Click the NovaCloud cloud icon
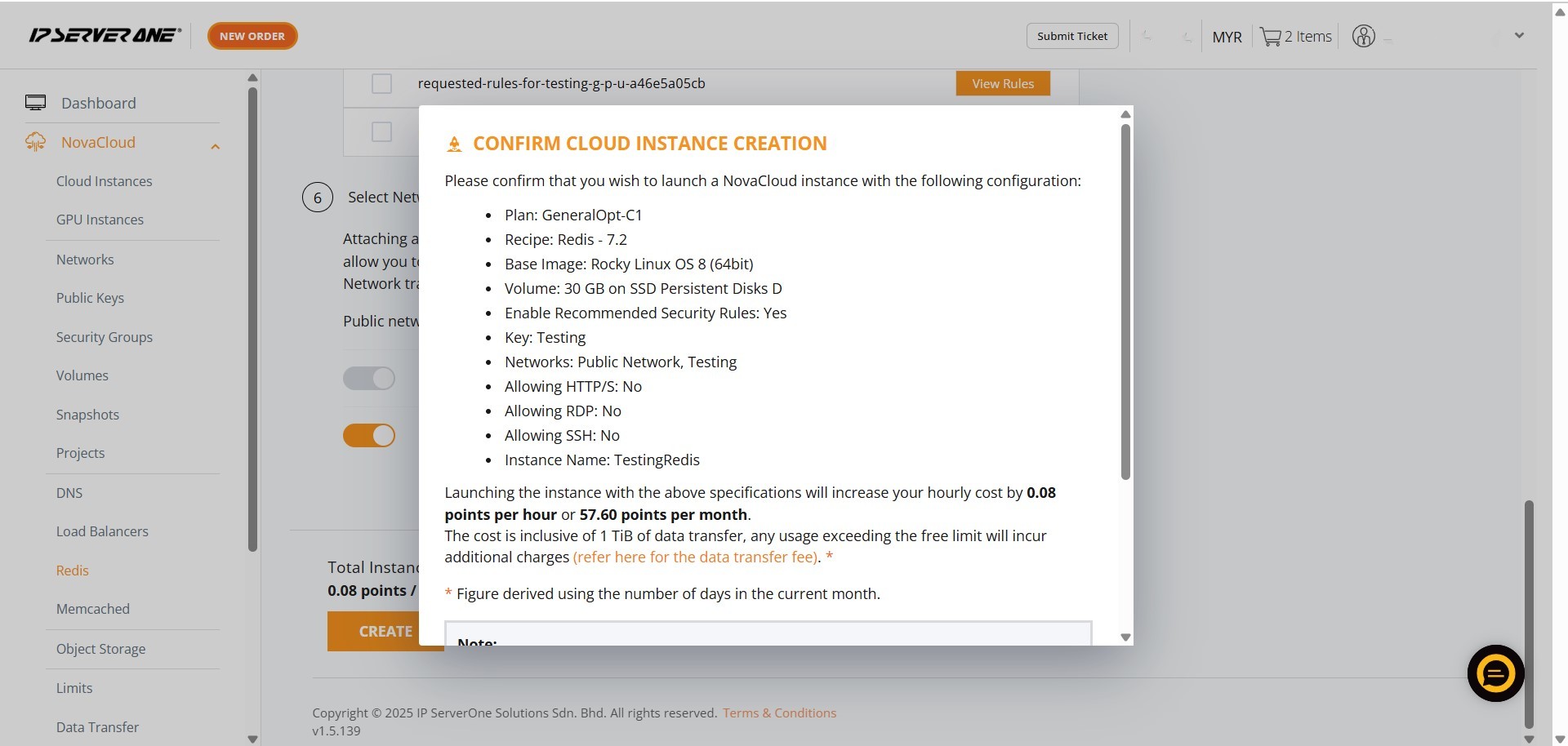1568x746 pixels. click(35, 142)
